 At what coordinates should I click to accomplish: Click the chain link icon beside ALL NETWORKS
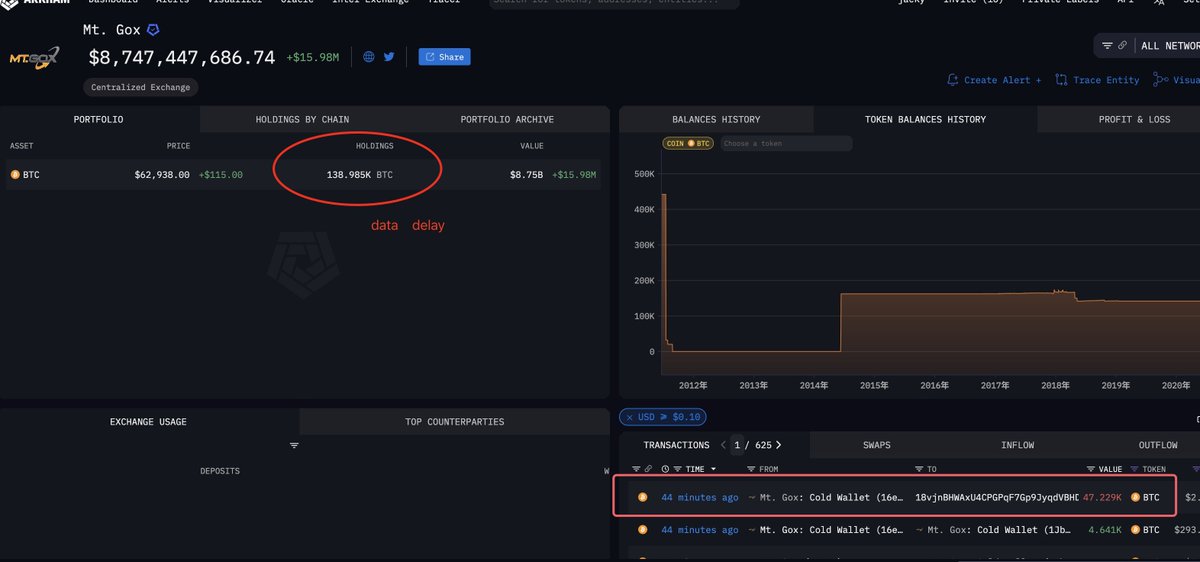[1123, 46]
